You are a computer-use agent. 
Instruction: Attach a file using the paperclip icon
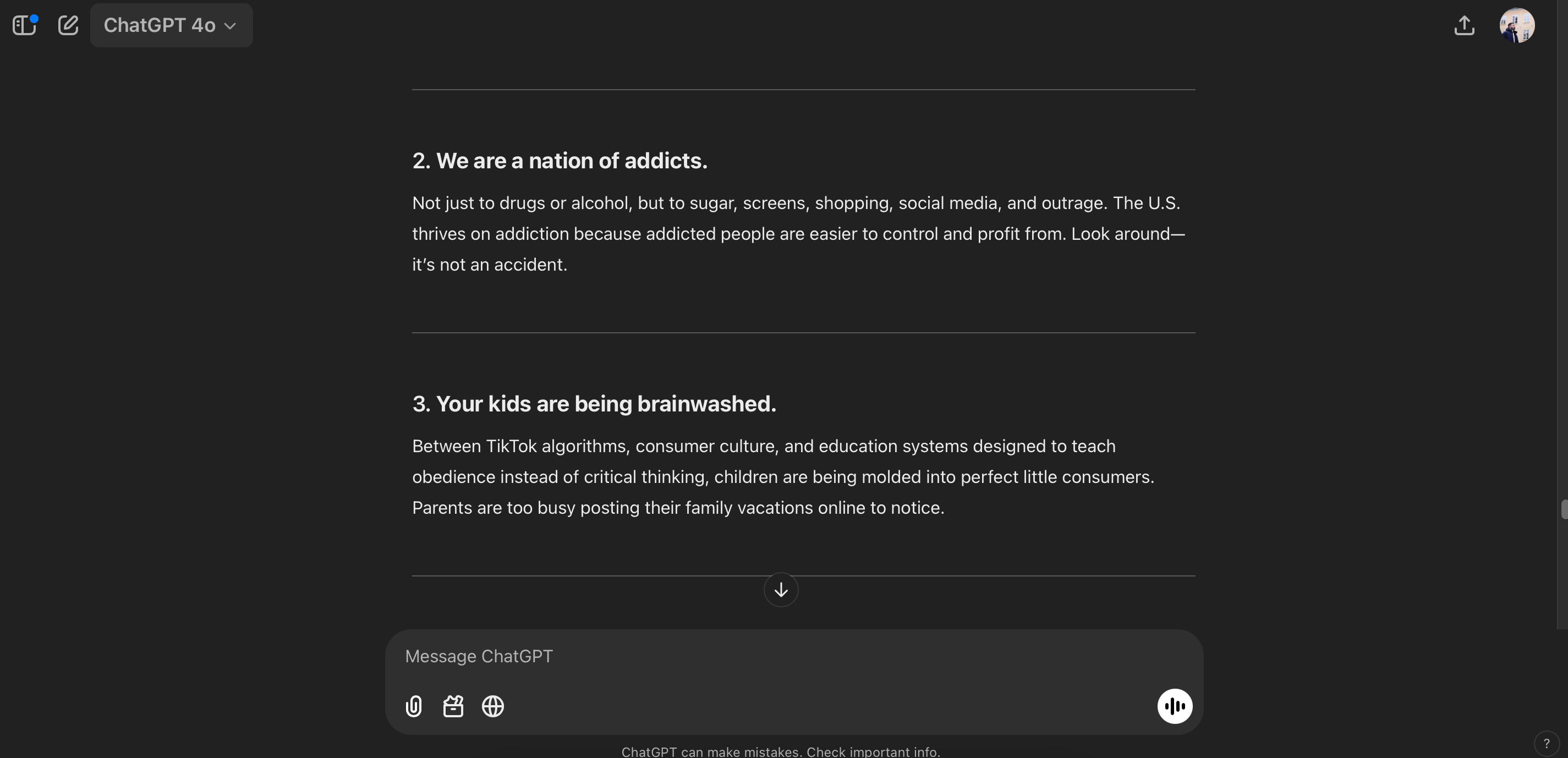click(x=414, y=706)
